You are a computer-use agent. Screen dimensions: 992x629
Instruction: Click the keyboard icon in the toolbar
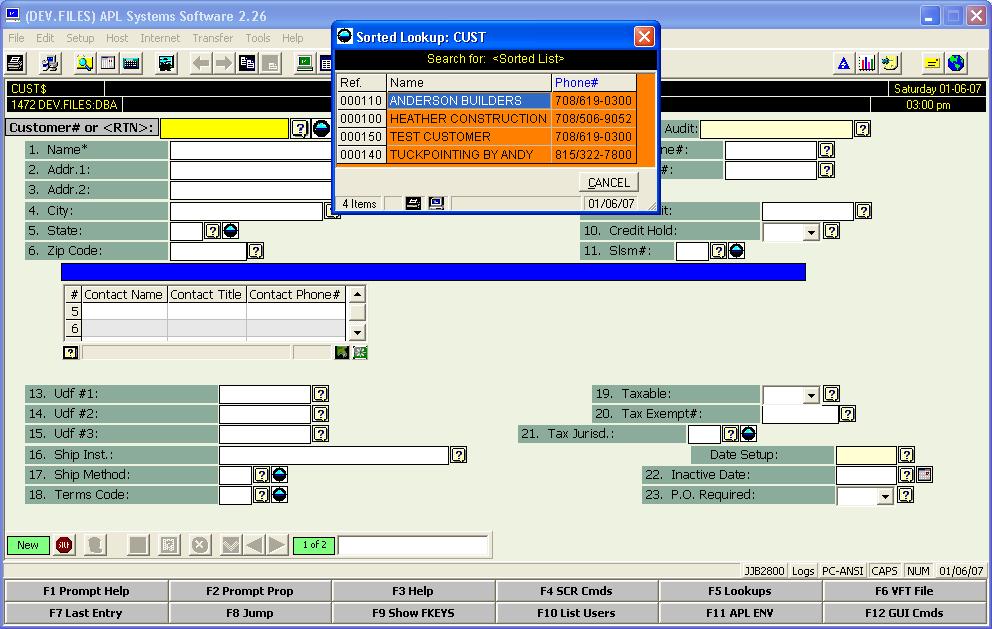click(132, 63)
